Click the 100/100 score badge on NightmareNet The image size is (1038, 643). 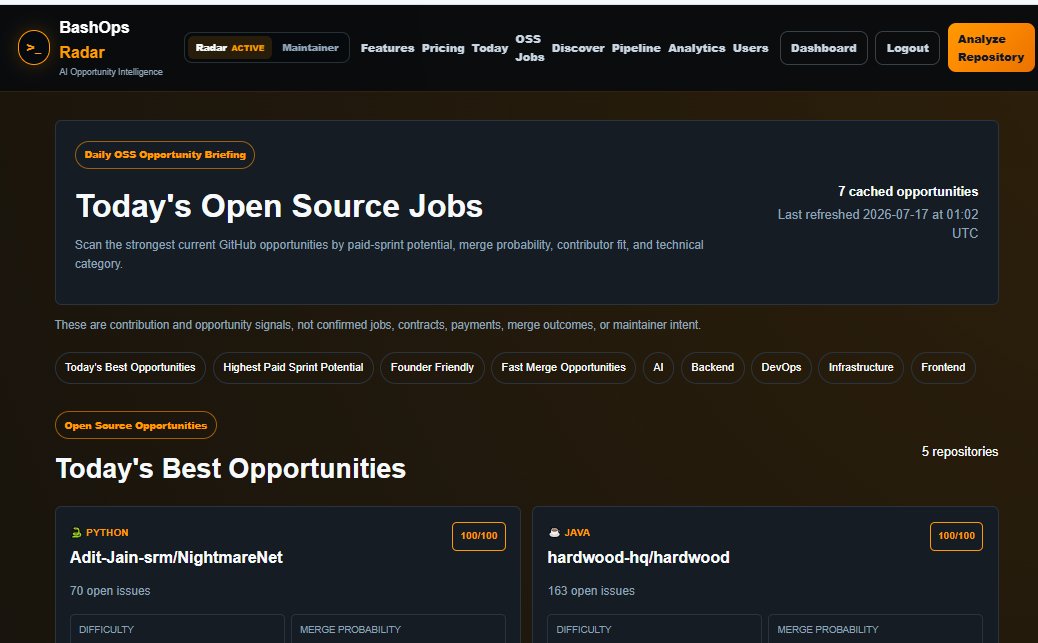(479, 536)
